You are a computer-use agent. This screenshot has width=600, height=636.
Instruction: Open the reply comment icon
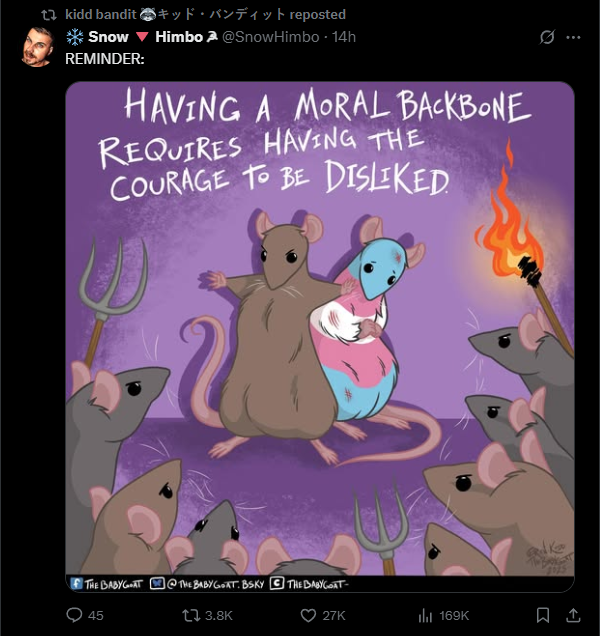(74, 615)
